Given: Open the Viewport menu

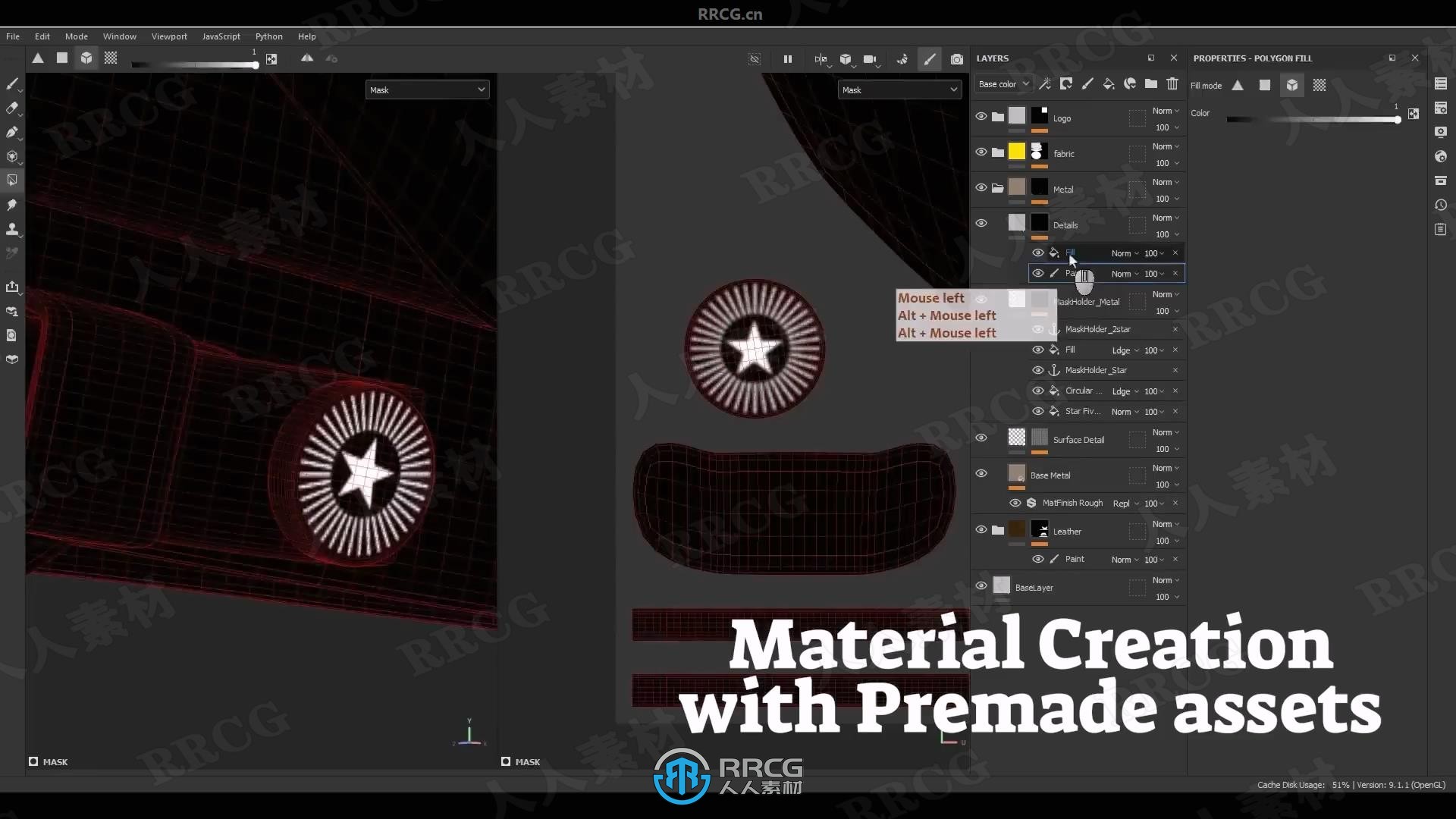Looking at the screenshot, I should tap(169, 36).
